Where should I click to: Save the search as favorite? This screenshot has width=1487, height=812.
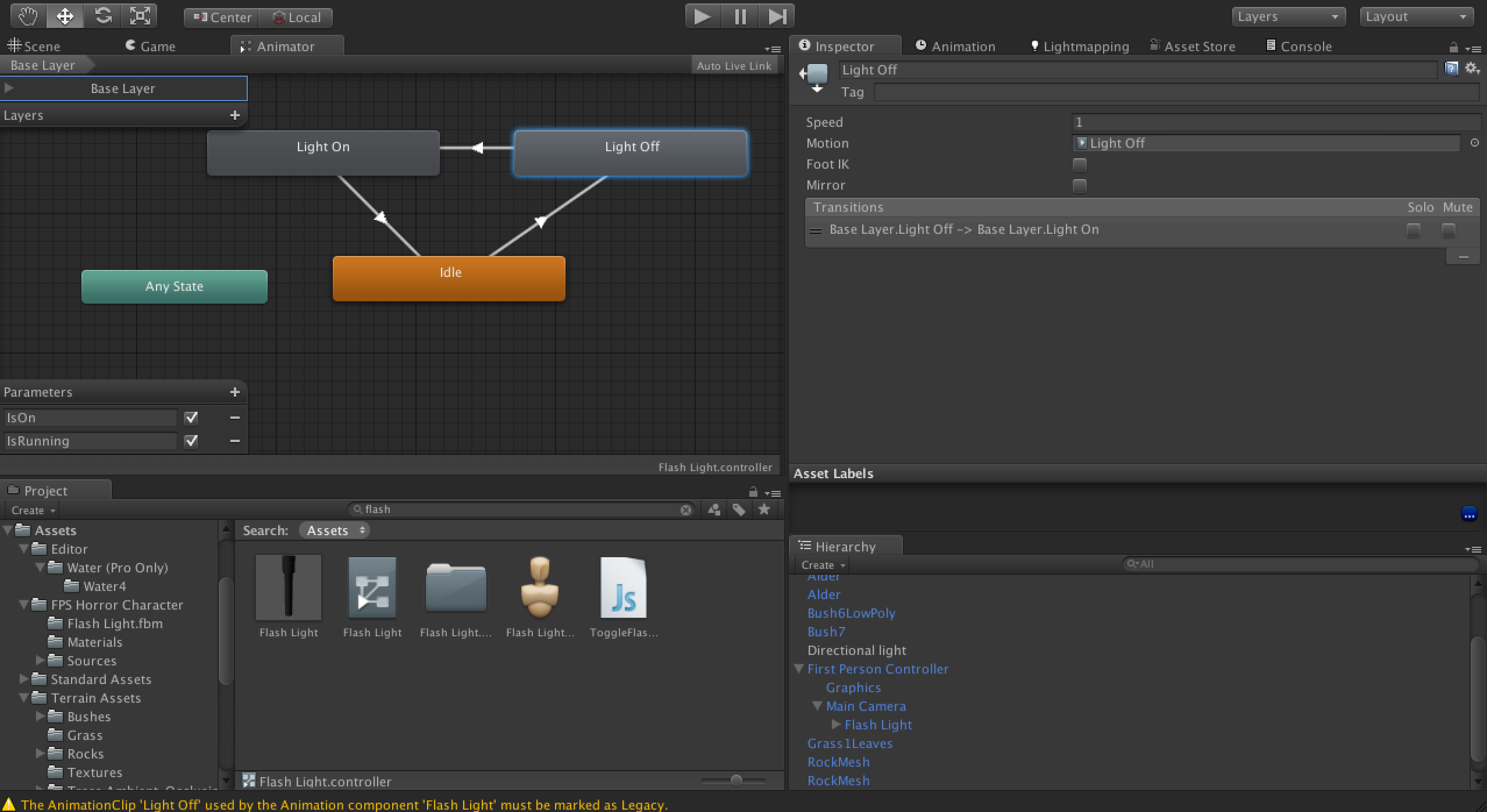click(764, 510)
